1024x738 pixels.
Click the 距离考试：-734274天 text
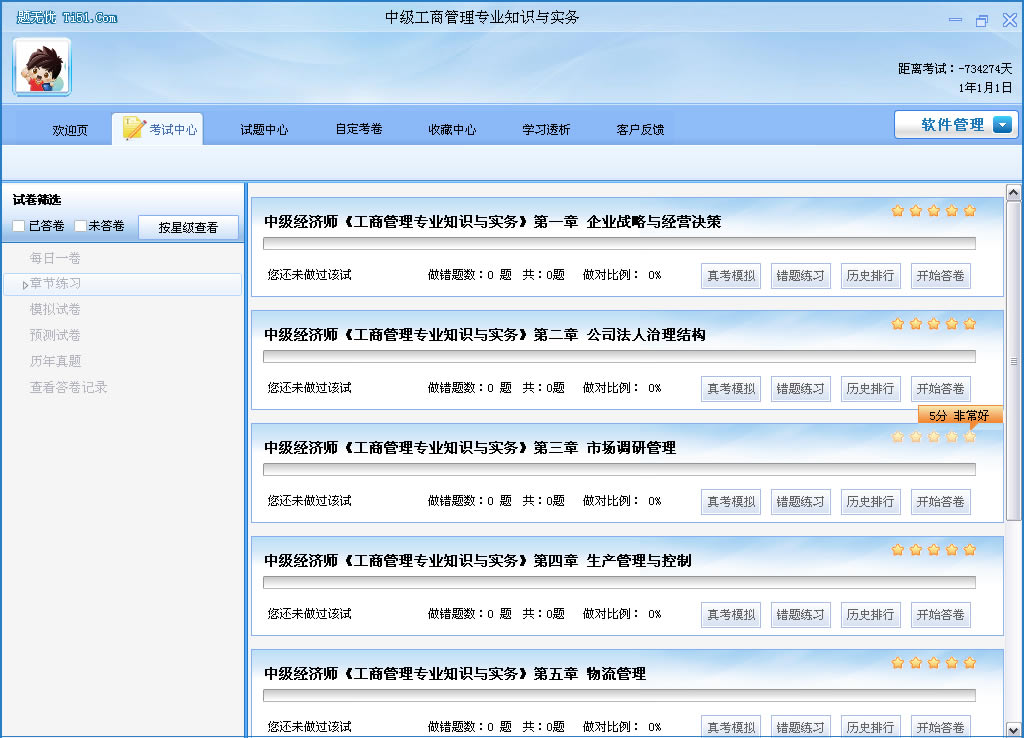[955, 69]
